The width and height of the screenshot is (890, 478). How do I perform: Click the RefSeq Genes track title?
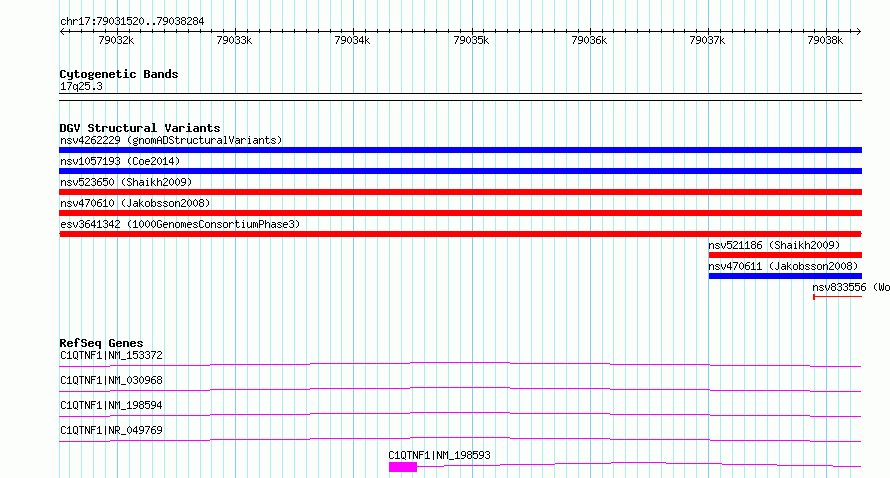click(101, 343)
